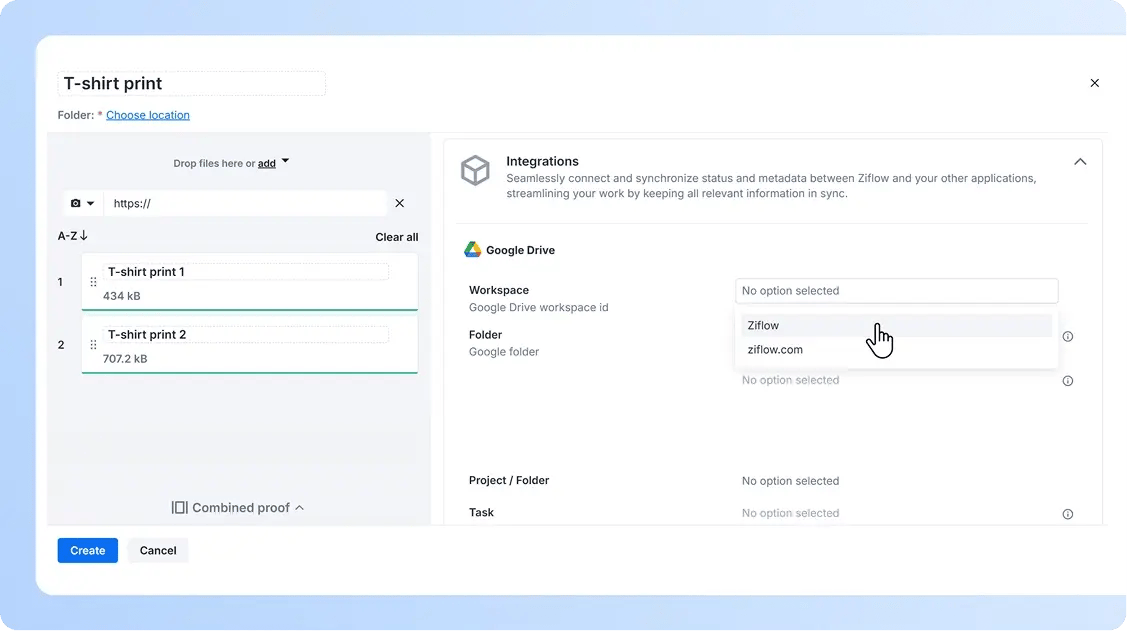
Task: Click the info icon next to Folder field
Action: click(1067, 337)
